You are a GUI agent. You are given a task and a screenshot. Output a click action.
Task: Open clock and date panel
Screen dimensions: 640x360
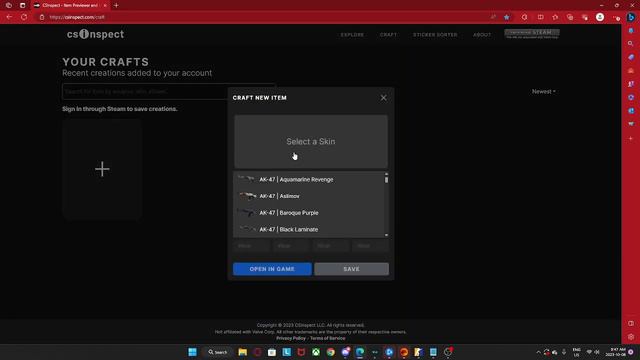[616, 352]
